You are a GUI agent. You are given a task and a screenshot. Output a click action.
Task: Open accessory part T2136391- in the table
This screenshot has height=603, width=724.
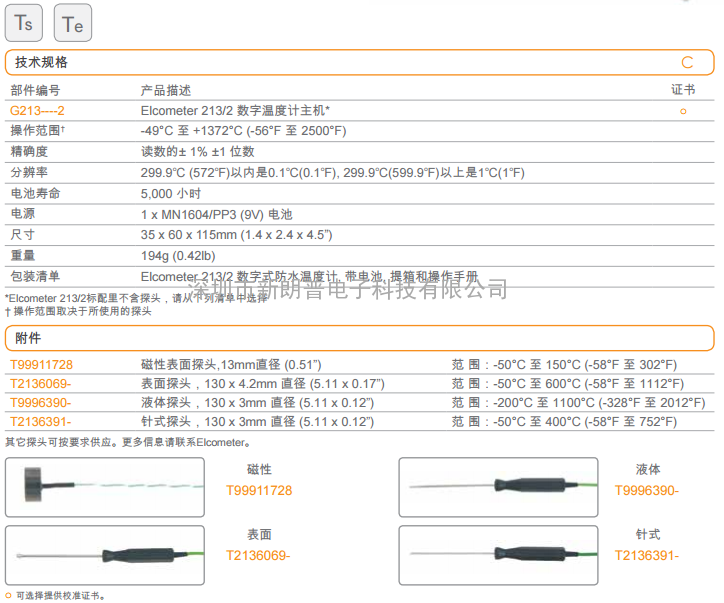(x=41, y=422)
